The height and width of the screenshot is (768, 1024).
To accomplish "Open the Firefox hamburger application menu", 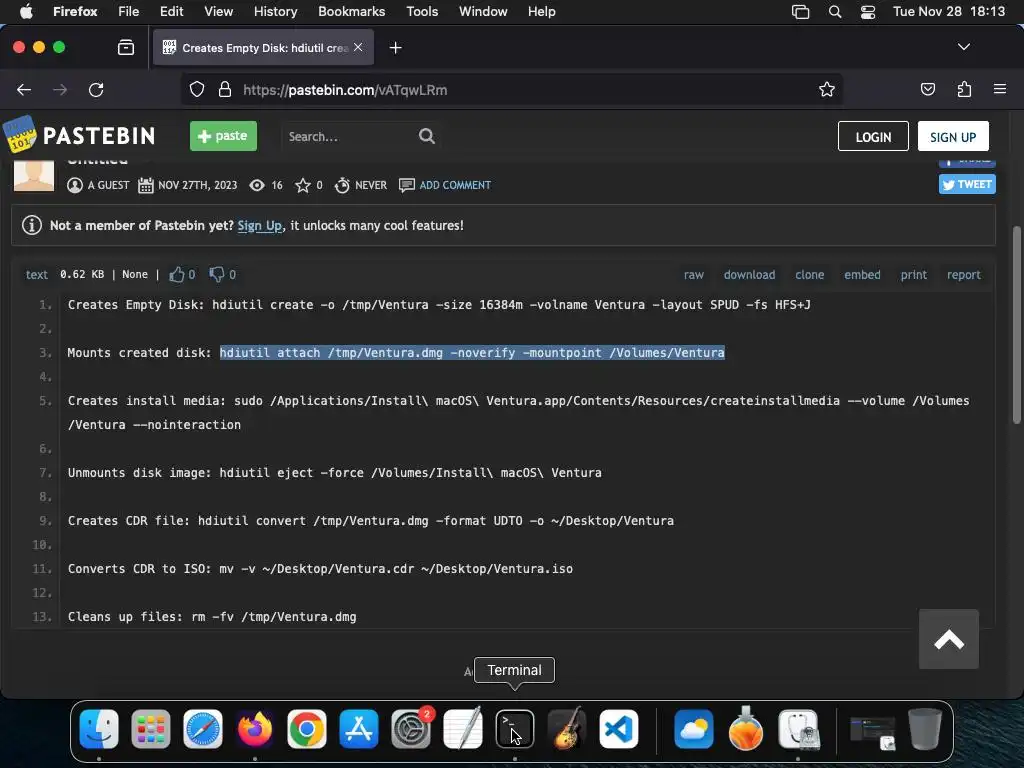I will click(999, 89).
